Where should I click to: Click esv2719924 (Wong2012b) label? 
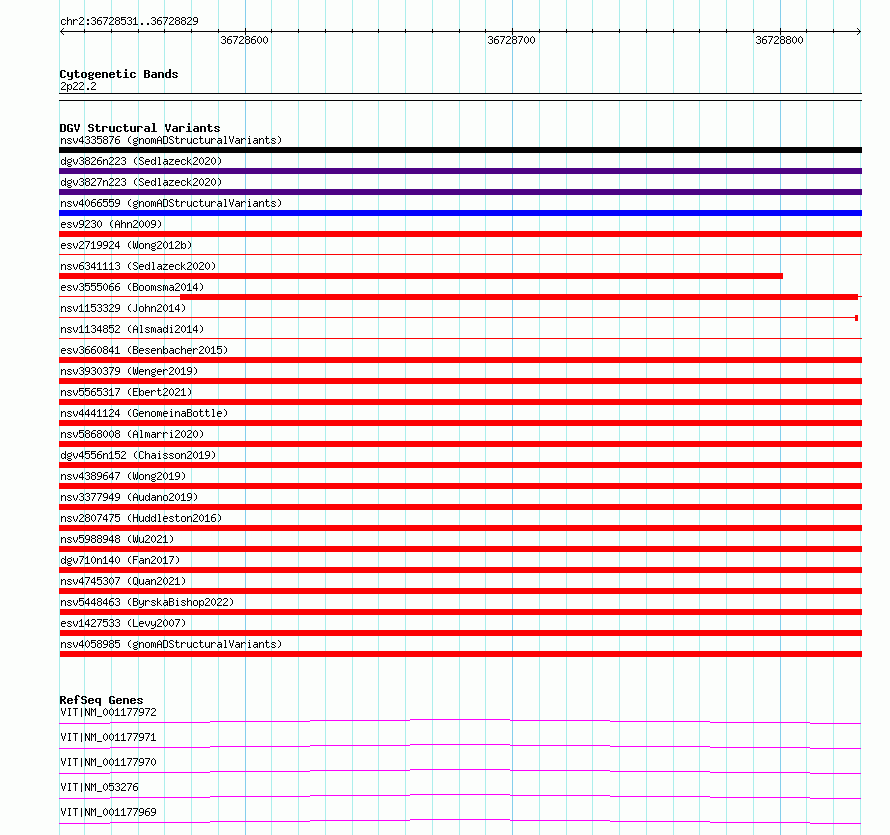(126, 245)
